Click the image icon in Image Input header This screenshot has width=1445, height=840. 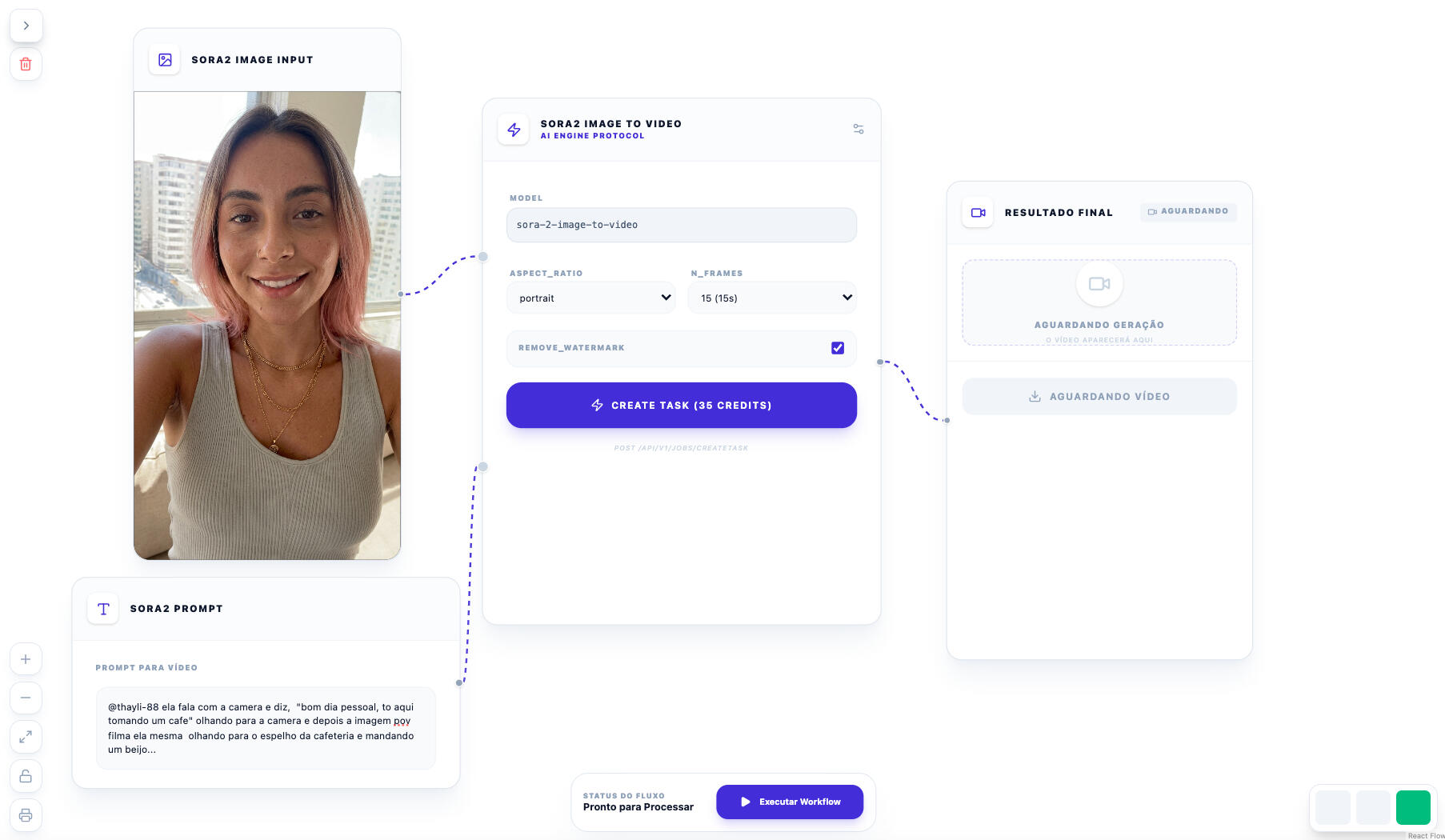click(x=165, y=60)
